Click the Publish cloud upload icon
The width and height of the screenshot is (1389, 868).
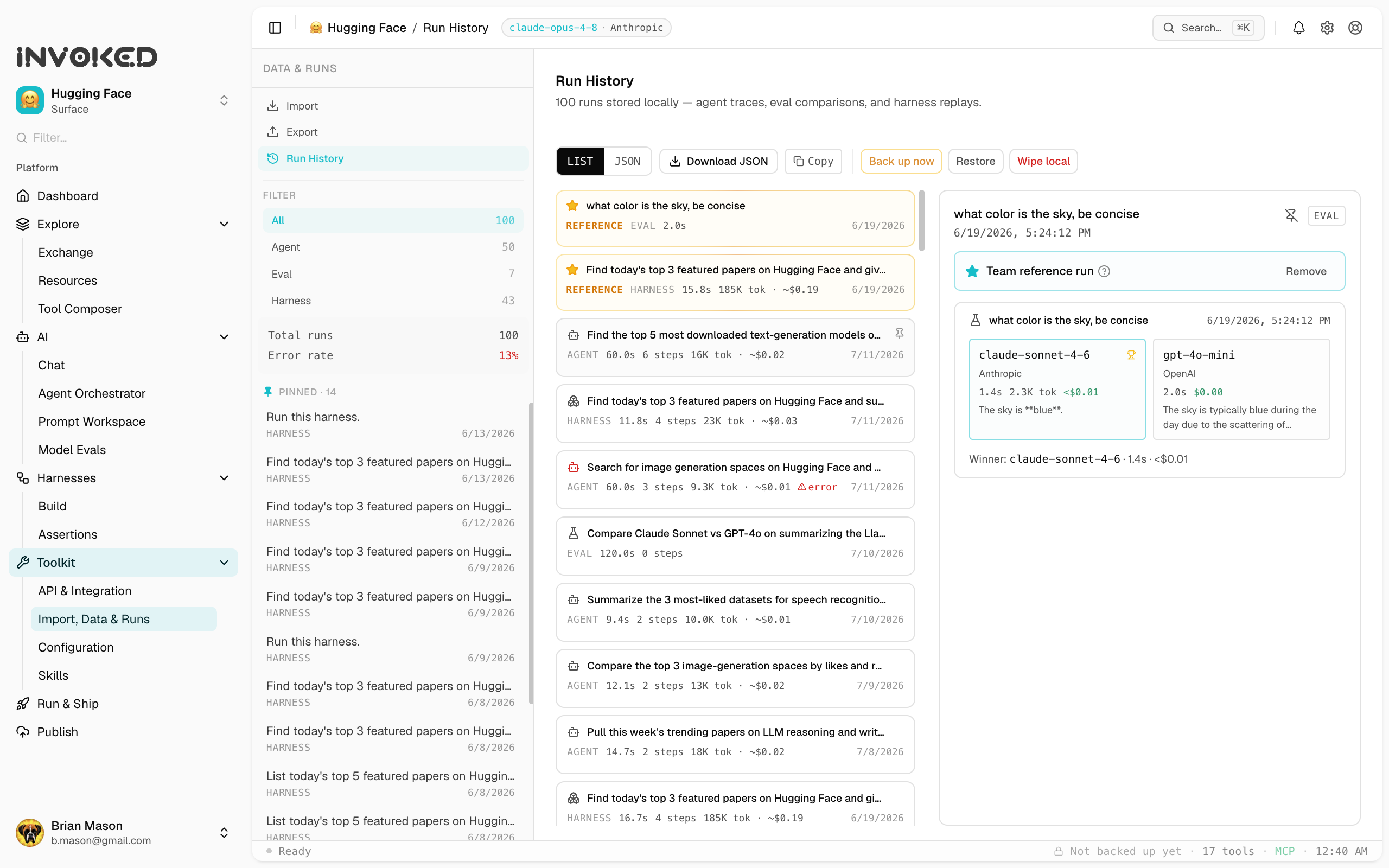pos(23,732)
